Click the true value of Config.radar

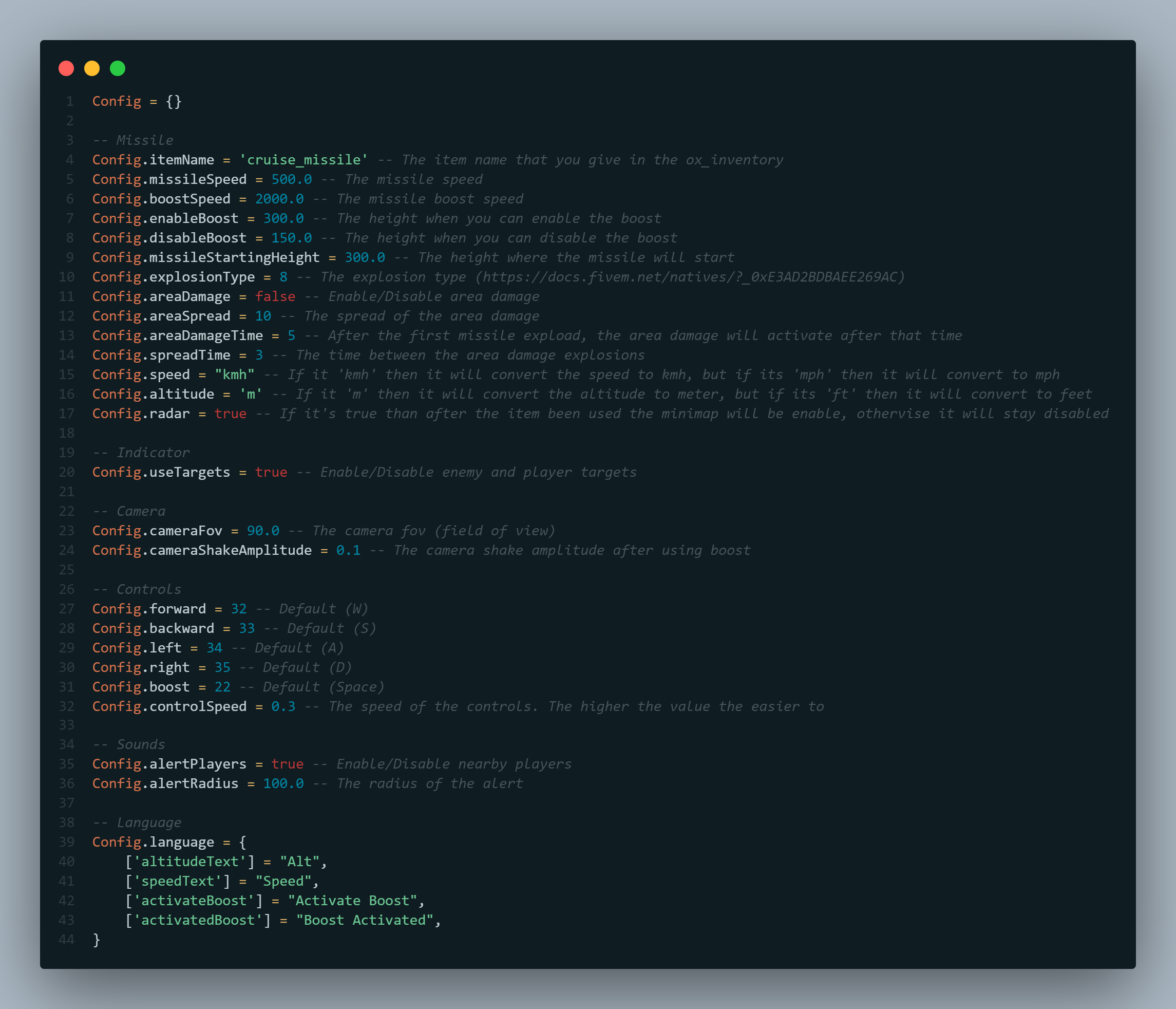(231, 414)
